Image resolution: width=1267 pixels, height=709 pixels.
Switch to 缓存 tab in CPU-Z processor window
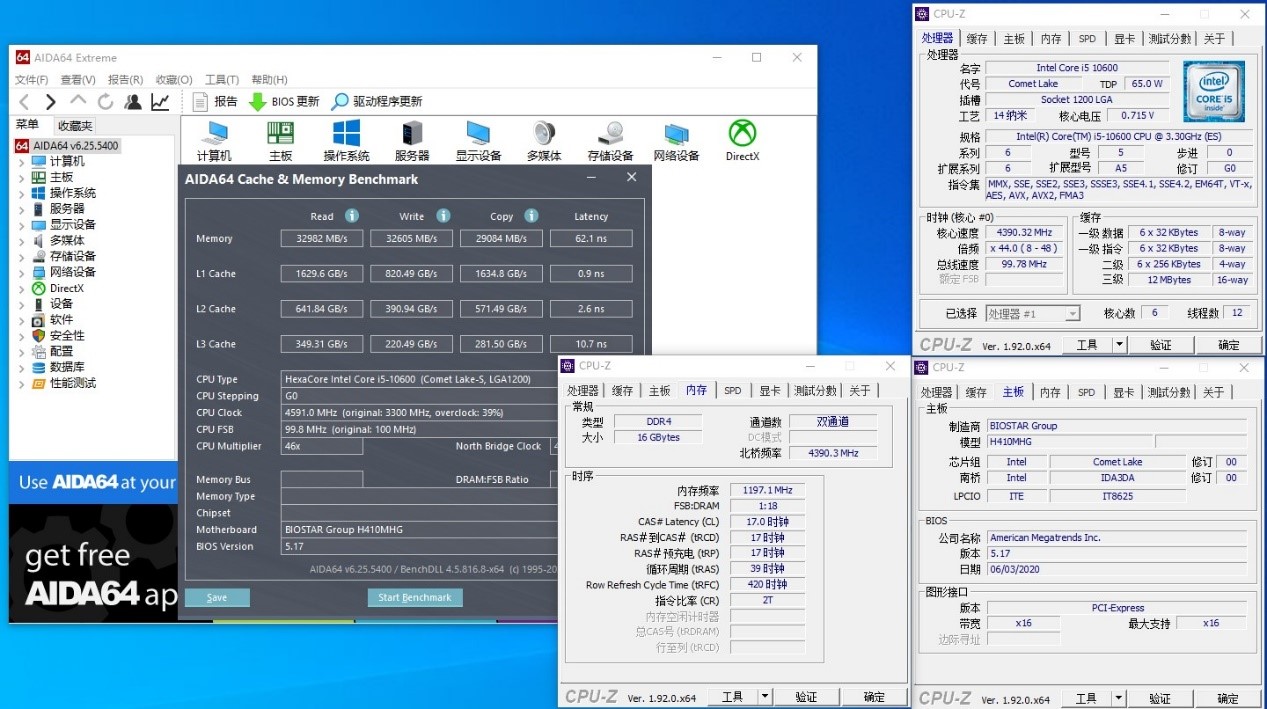click(x=977, y=39)
